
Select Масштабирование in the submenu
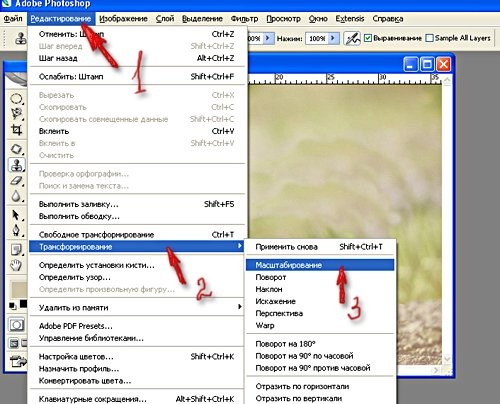click(x=320, y=265)
